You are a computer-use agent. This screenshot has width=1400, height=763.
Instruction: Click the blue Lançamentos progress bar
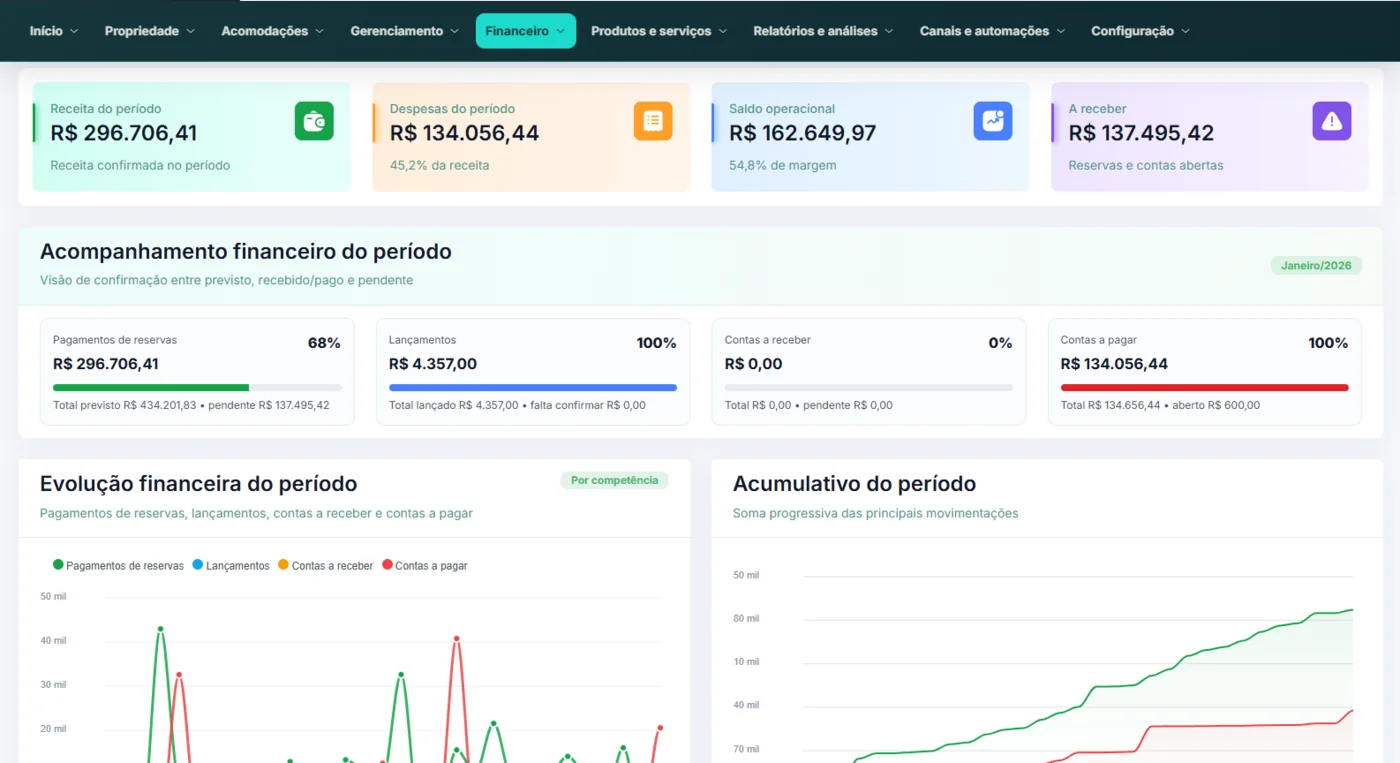(533, 387)
